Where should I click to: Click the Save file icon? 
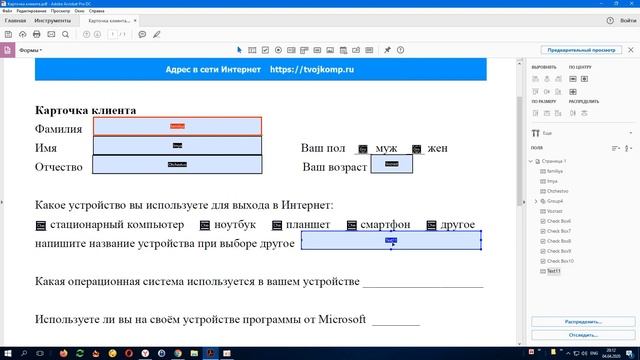tap(8, 34)
